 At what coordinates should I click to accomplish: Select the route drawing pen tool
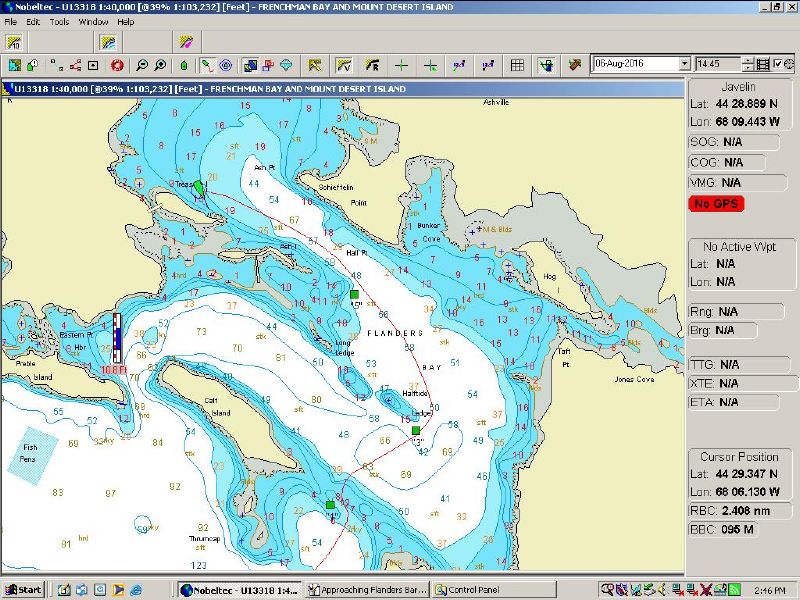206,67
